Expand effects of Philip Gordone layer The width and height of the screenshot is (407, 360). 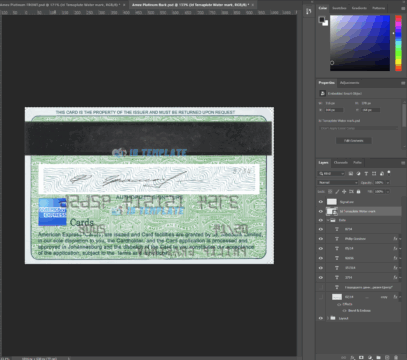pos(400,239)
